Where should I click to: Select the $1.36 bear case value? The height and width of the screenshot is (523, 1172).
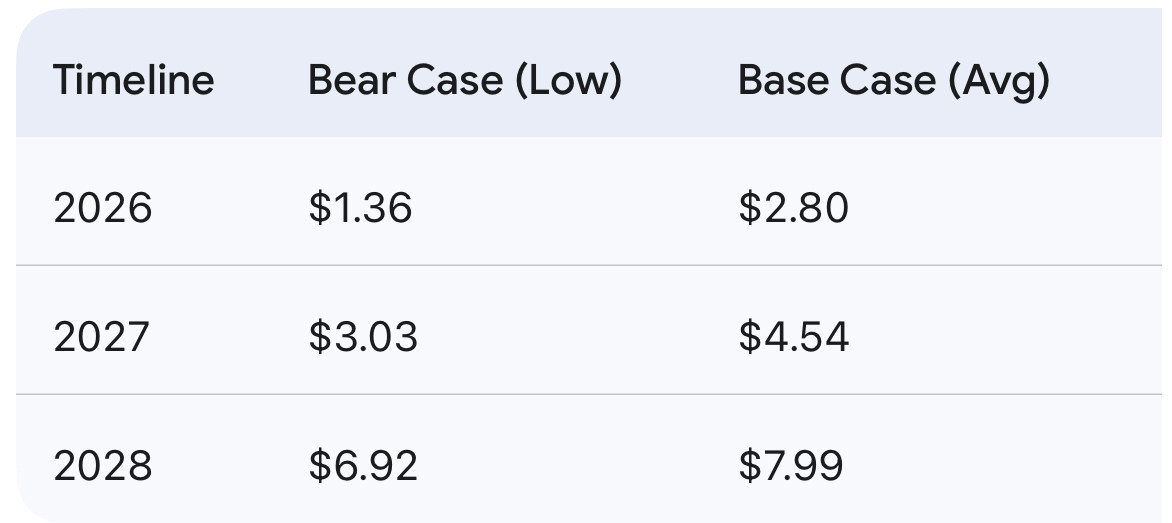point(360,208)
